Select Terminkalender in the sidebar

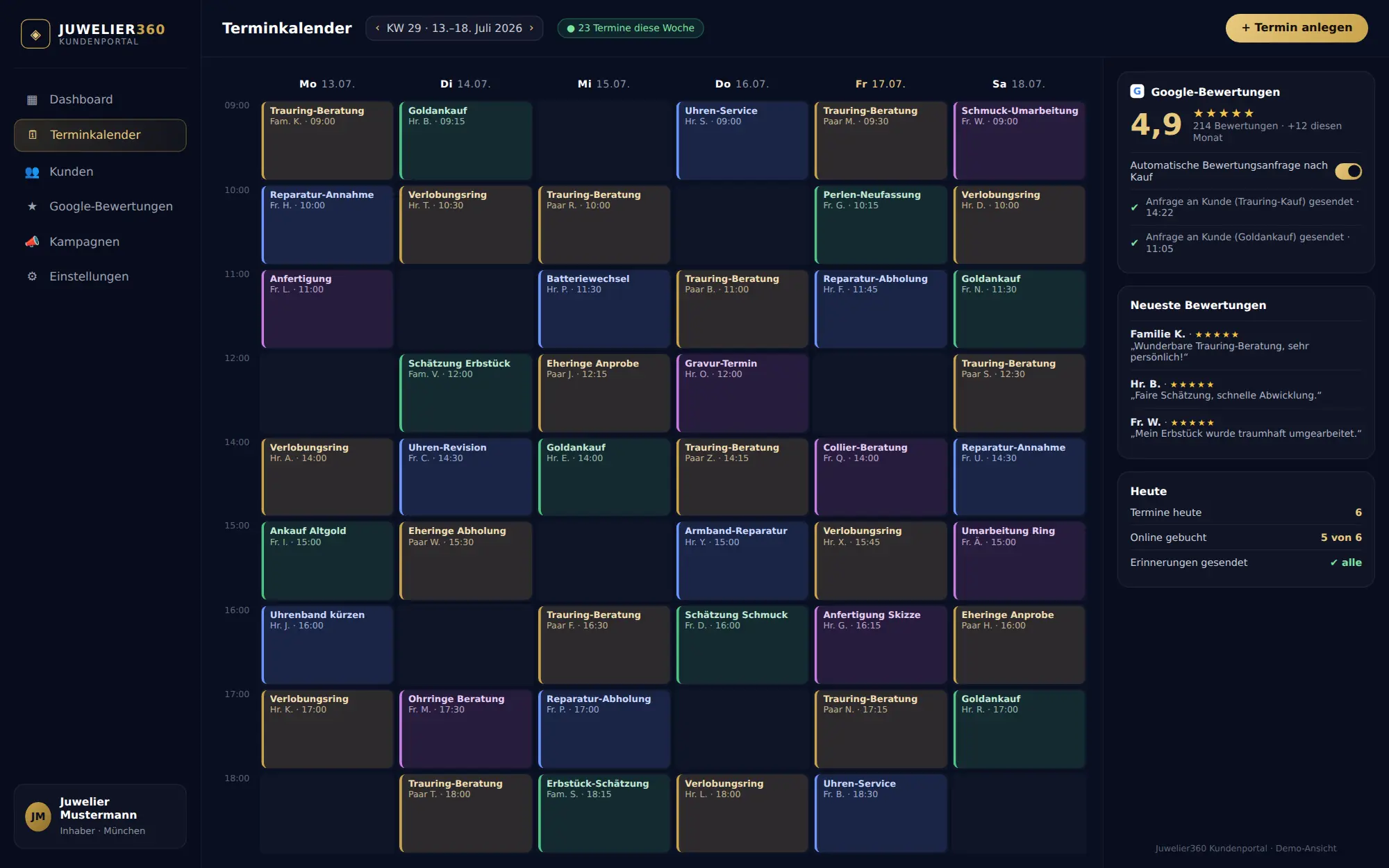[x=100, y=135]
